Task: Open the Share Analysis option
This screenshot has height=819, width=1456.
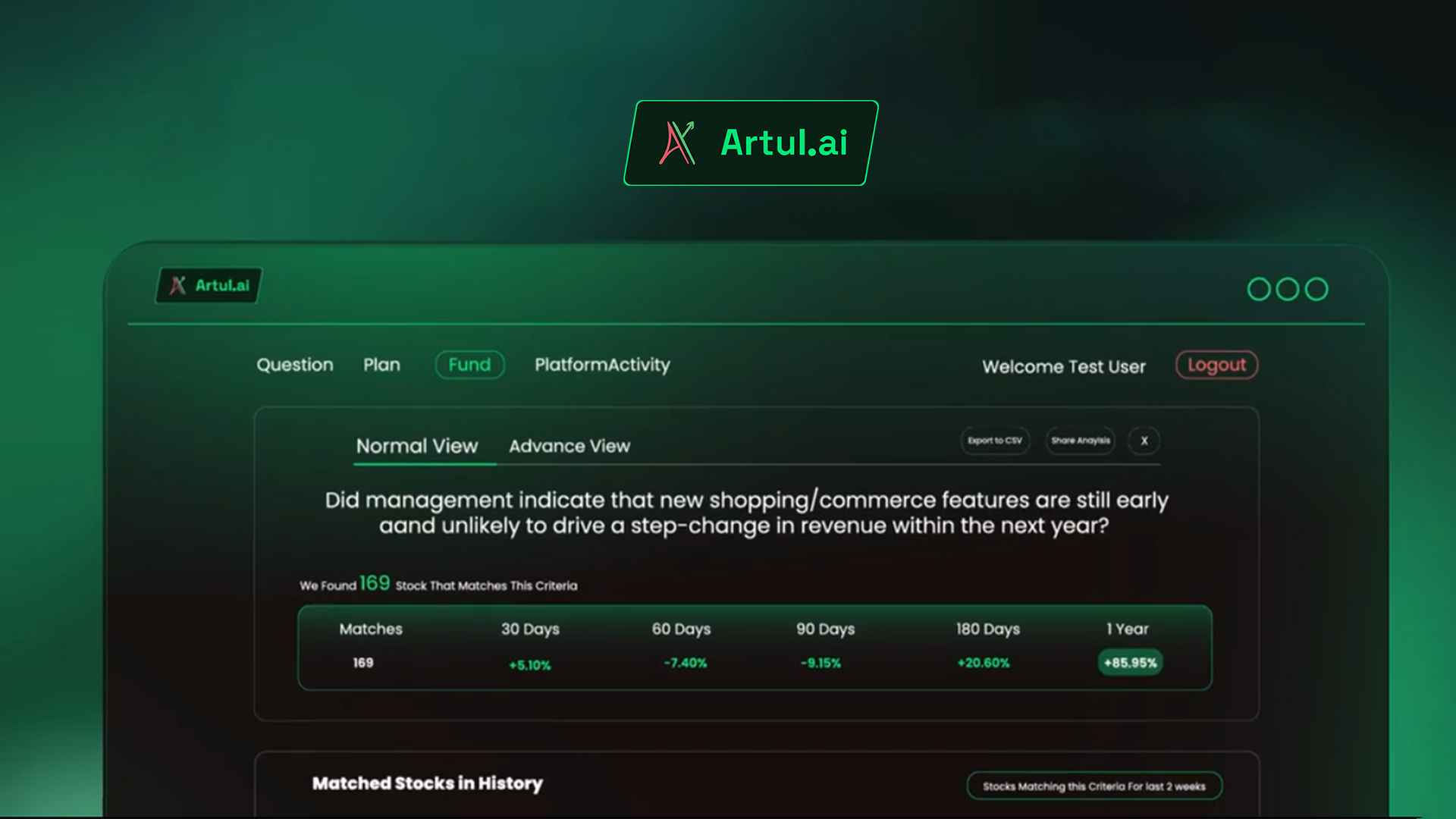Action: coord(1080,441)
